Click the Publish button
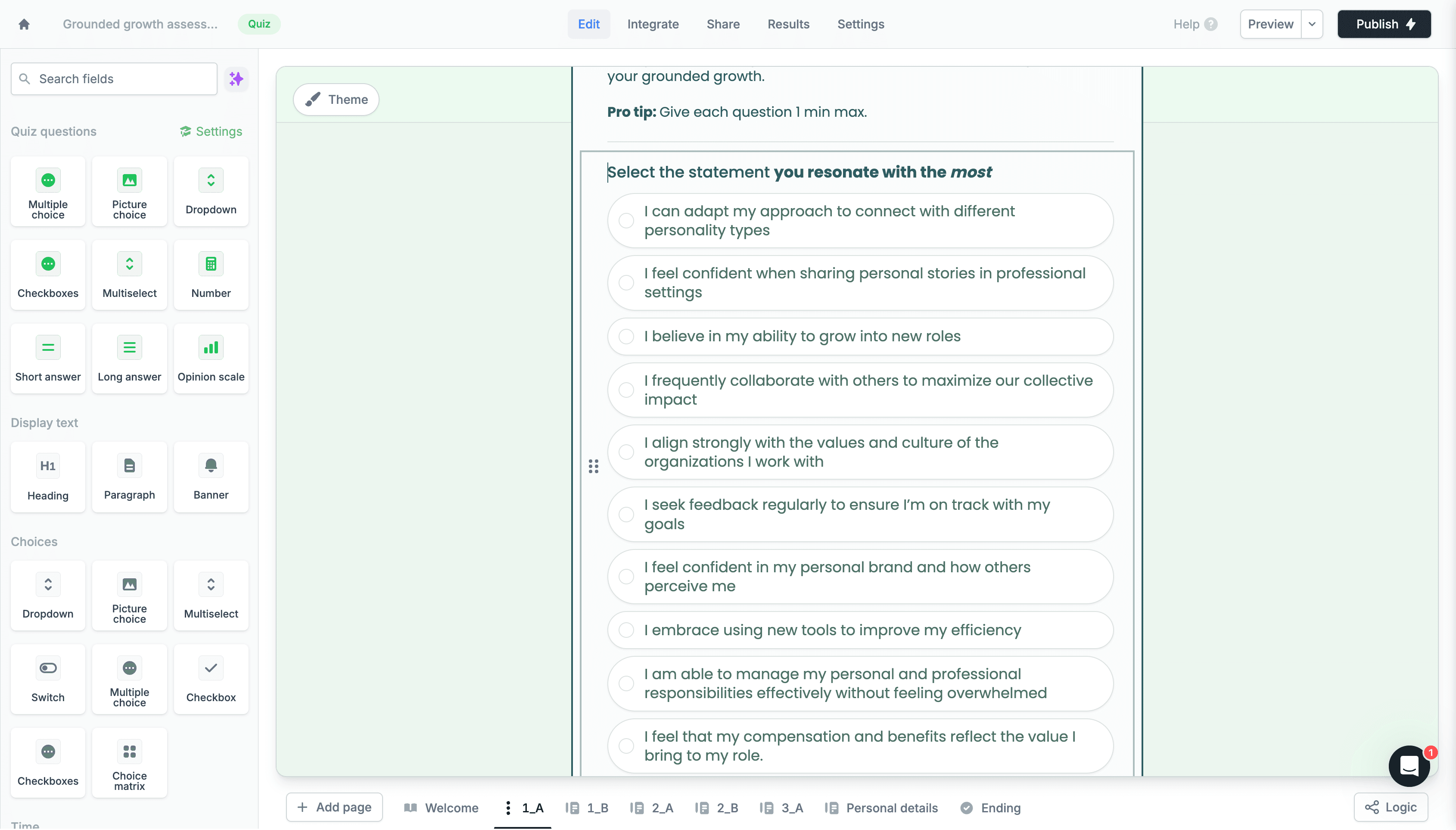Viewport: 1456px width, 830px height. 1384,24
